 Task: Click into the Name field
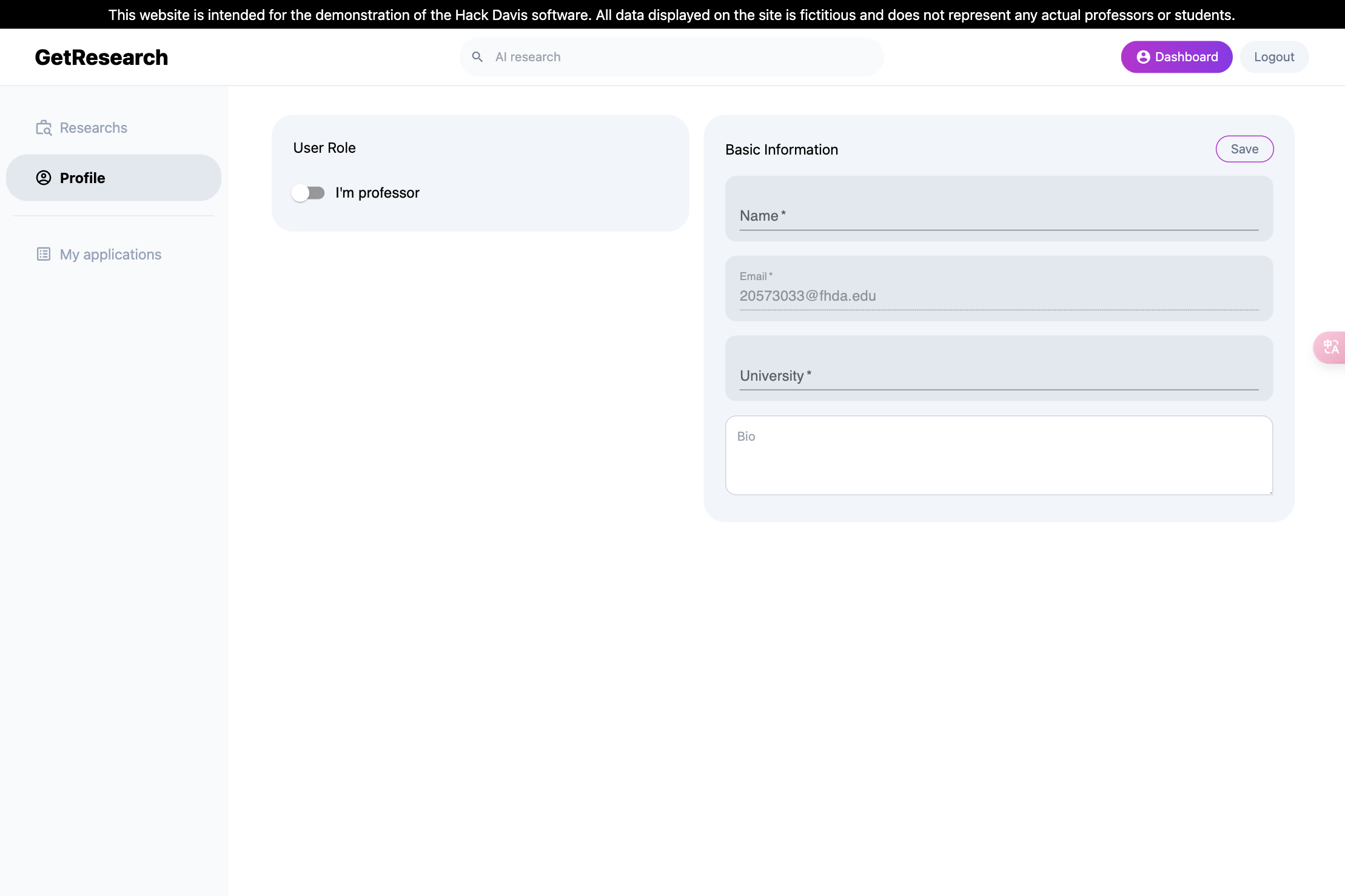tap(998, 215)
